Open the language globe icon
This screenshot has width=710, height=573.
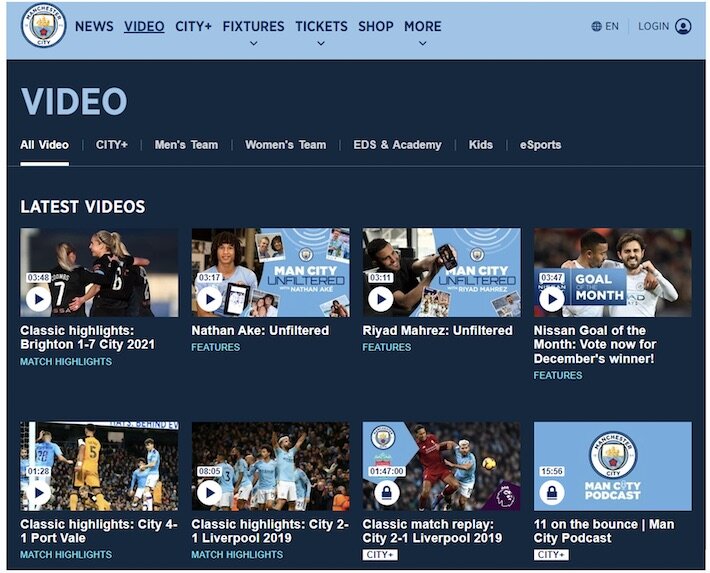click(x=596, y=26)
